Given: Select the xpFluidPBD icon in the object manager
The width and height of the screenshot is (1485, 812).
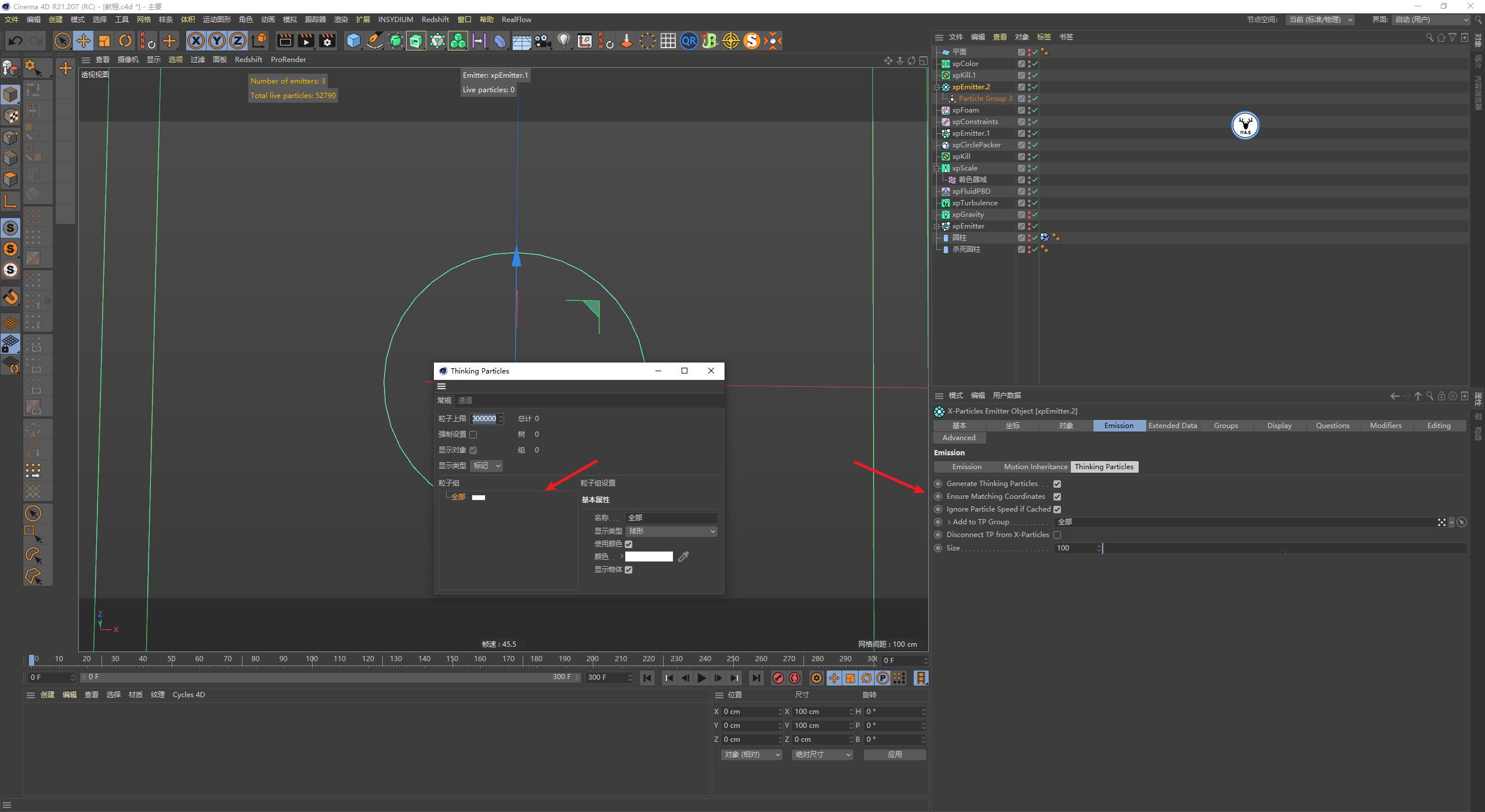Looking at the screenshot, I should (x=945, y=191).
